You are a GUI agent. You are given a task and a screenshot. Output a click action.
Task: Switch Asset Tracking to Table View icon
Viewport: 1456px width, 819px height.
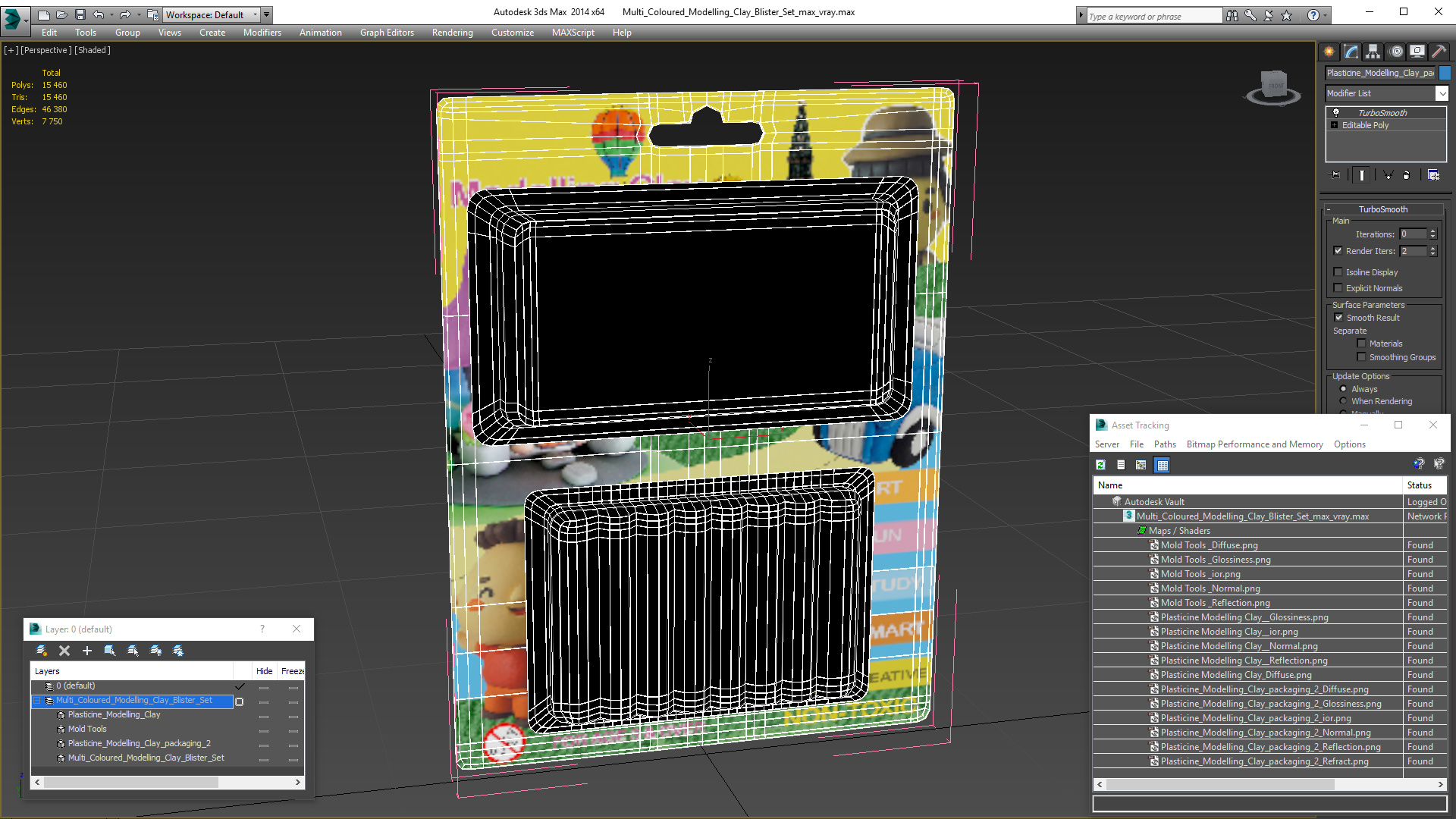[1162, 465]
